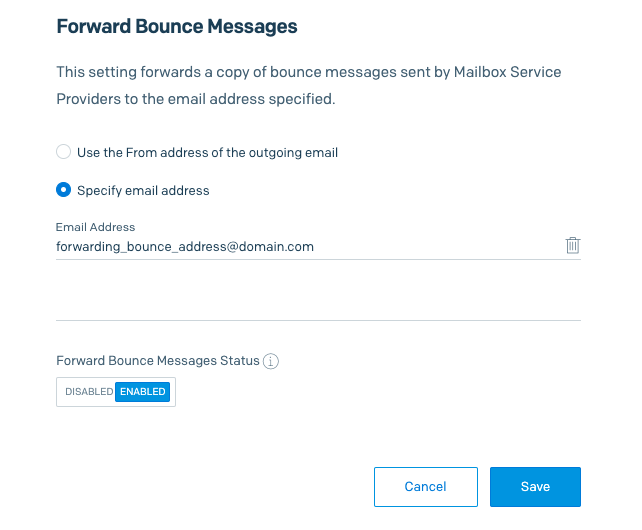Focus the forwarding bounce email address field
Image resolution: width=642 pixels, height=530 pixels.
pos(300,246)
